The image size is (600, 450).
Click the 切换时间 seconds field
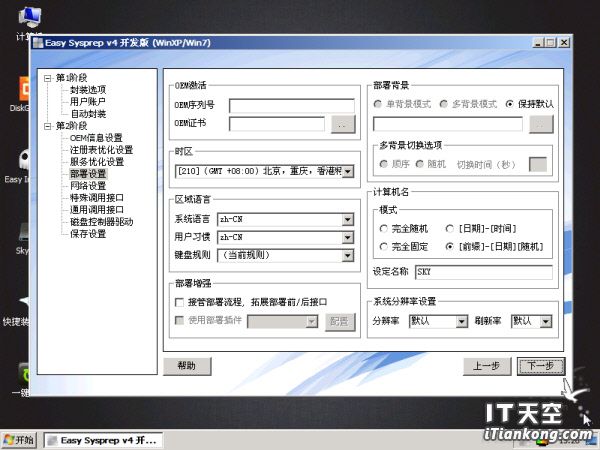(538, 165)
